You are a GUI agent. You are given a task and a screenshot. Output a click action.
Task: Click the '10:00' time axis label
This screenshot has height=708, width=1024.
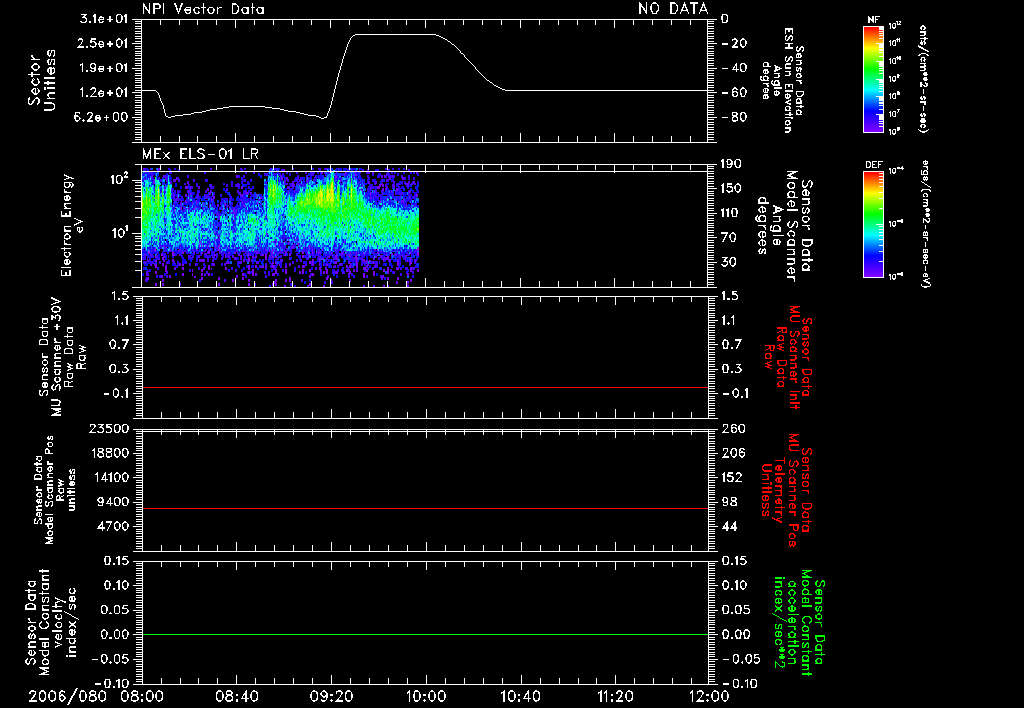pyautogui.click(x=426, y=696)
